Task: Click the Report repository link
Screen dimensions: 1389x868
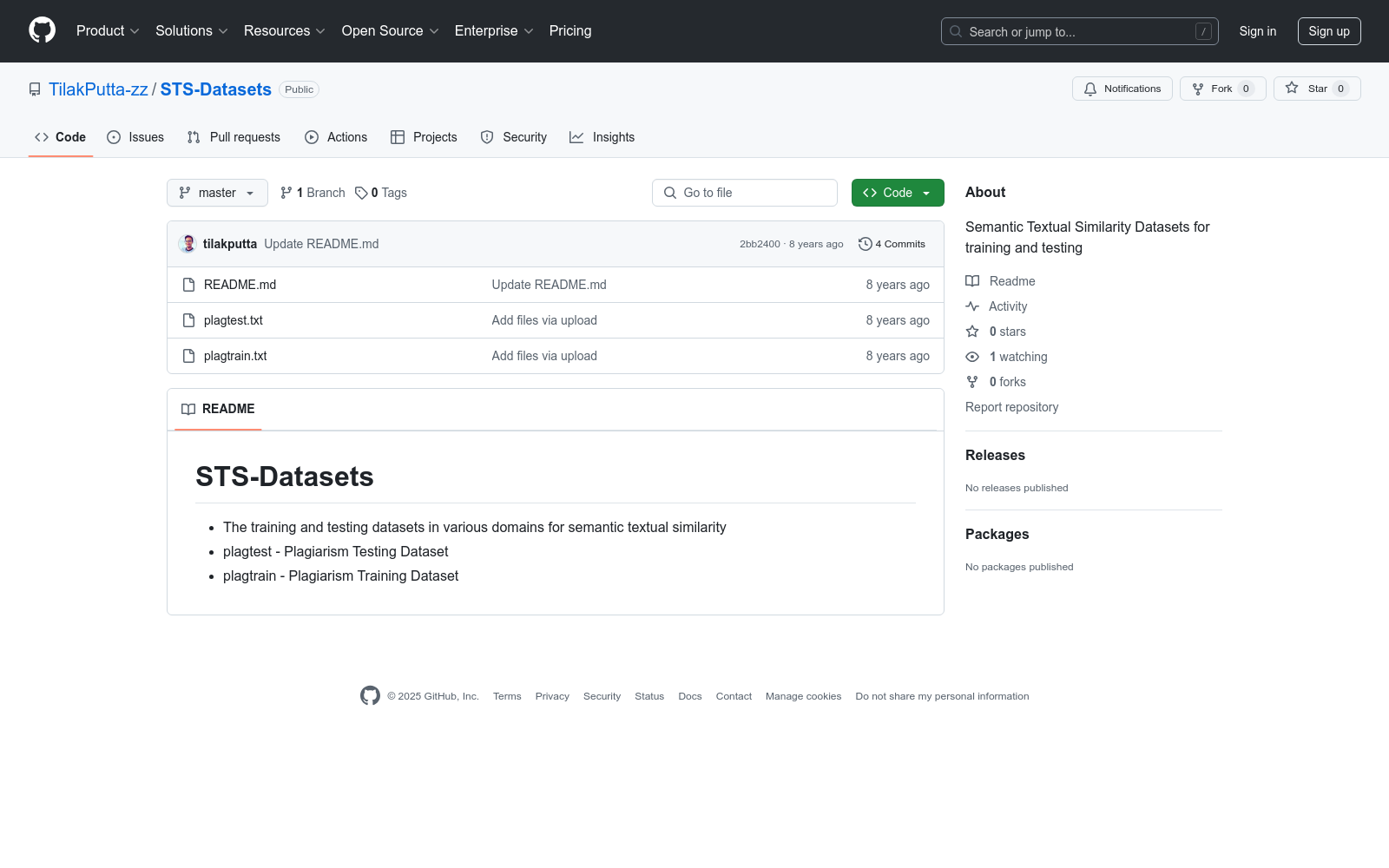Action: (1011, 407)
